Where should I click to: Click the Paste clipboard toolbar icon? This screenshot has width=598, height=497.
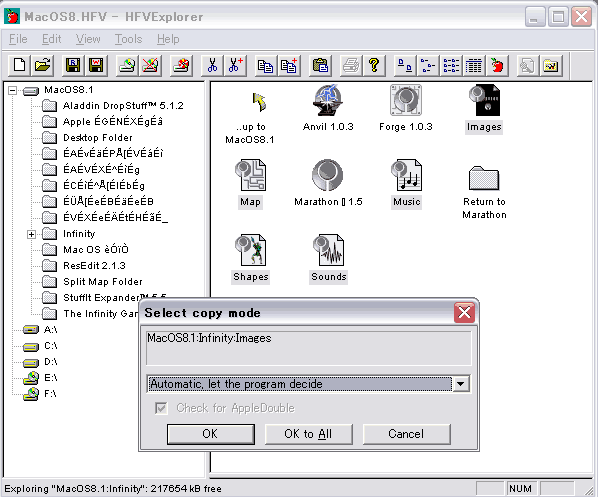[320, 65]
